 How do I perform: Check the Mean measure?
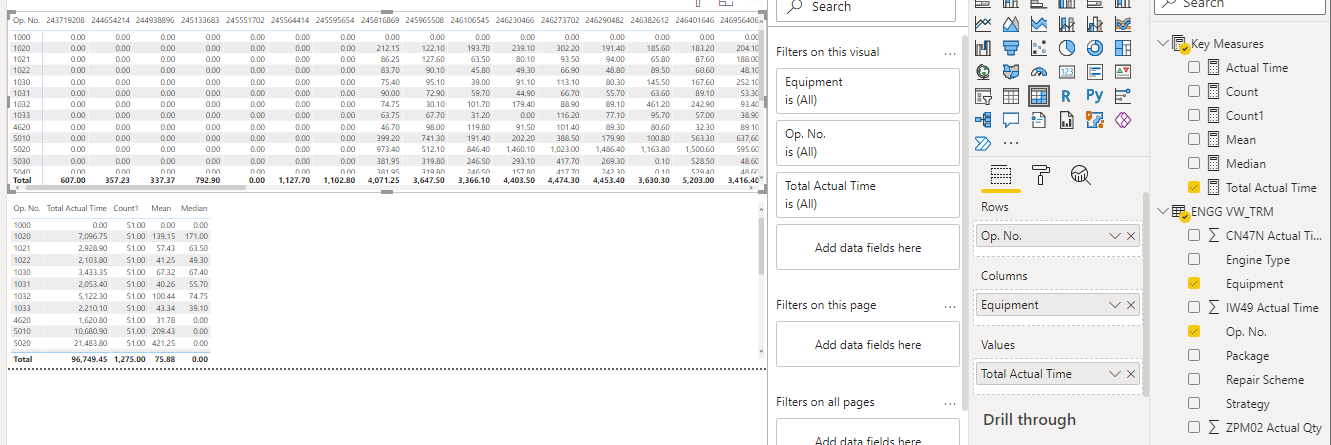(1194, 139)
